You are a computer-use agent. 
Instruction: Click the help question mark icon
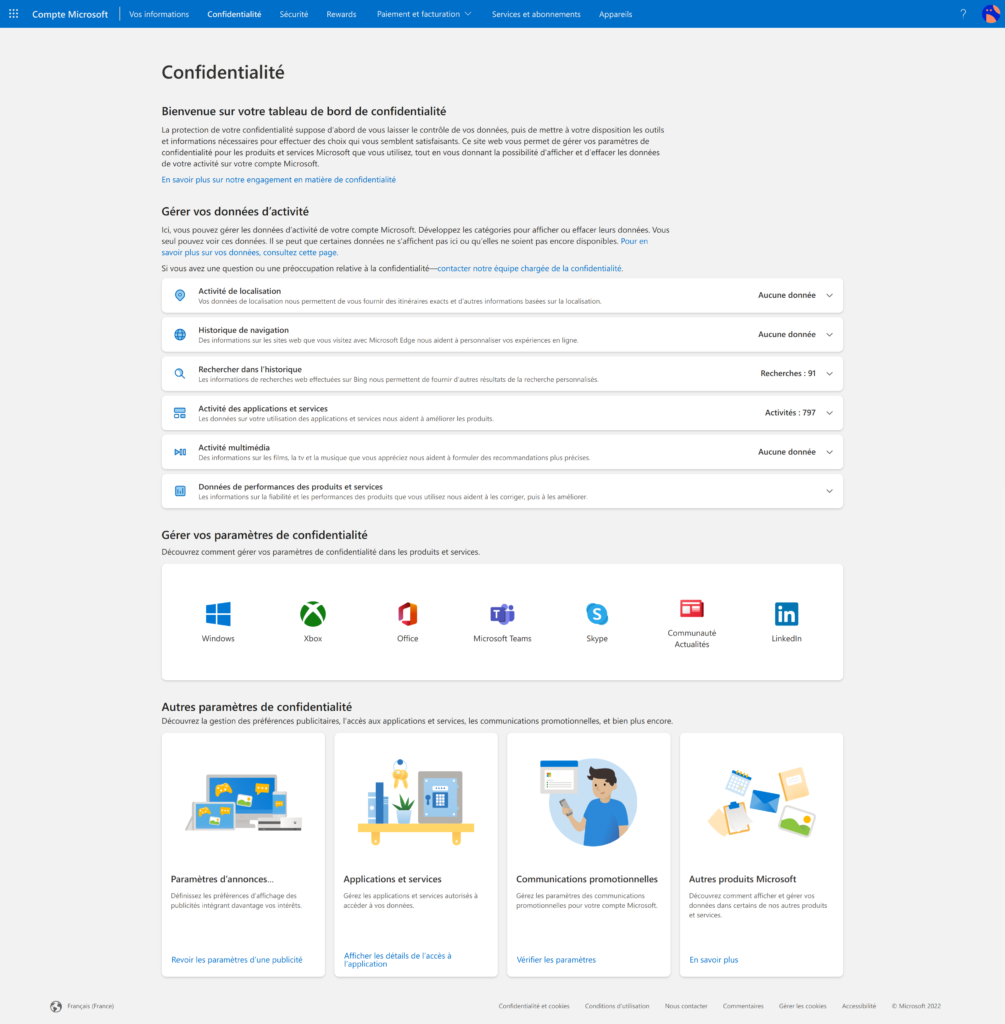(x=963, y=14)
